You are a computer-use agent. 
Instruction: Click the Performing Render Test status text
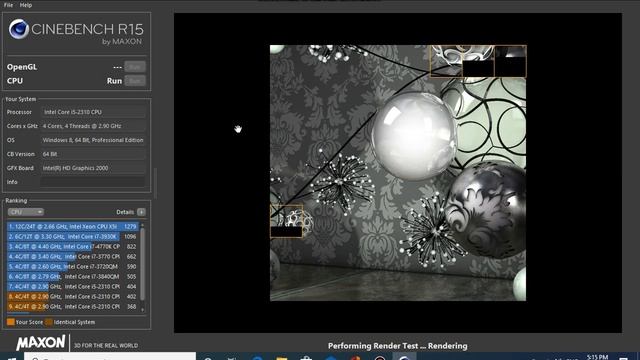[398, 346]
